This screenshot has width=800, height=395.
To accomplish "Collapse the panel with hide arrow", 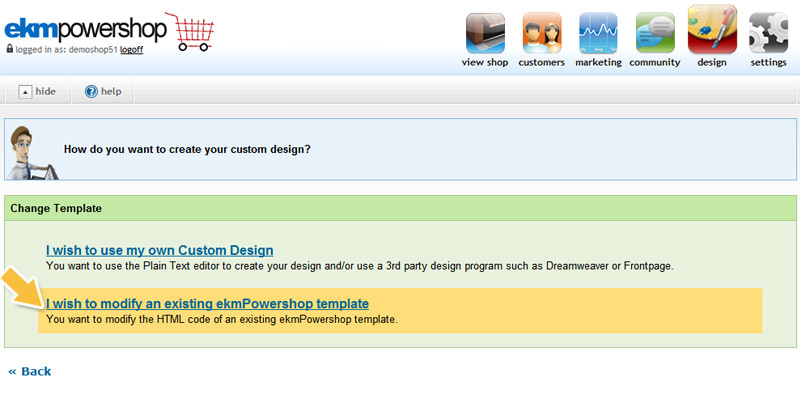I will coord(25,92).
